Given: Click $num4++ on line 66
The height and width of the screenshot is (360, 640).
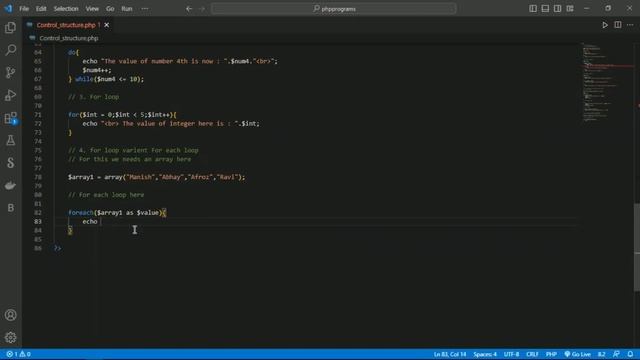Looking at the screenshot, I should click(x=97, y=70).
